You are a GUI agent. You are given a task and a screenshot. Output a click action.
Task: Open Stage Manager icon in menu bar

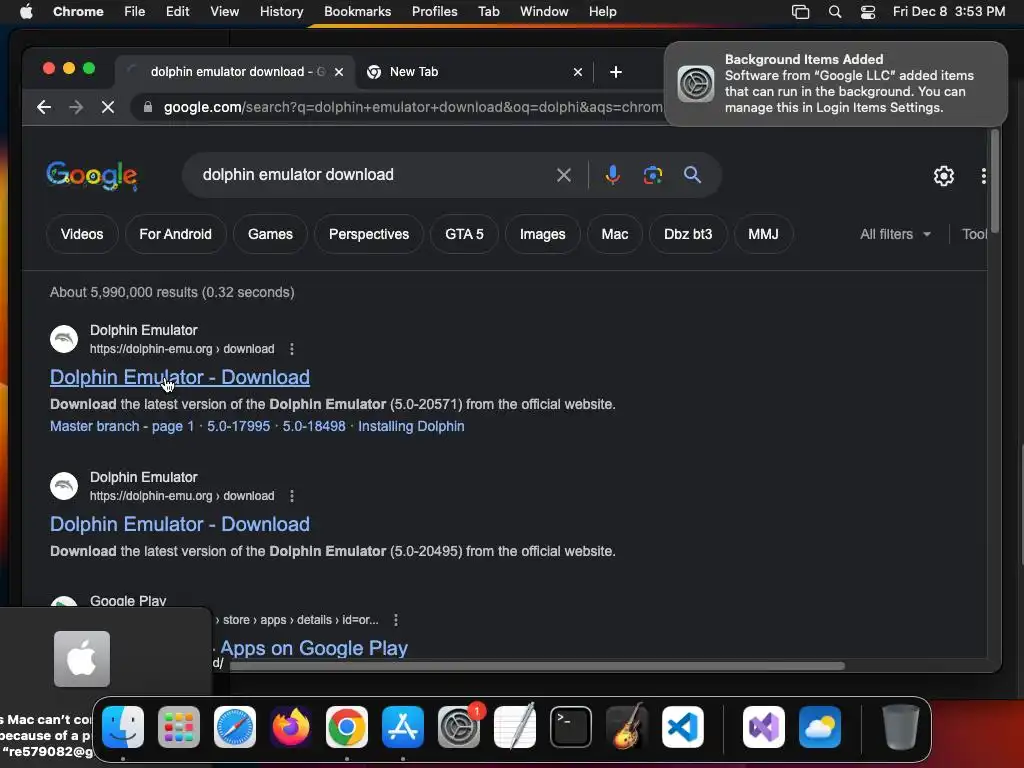pos(800,12)
